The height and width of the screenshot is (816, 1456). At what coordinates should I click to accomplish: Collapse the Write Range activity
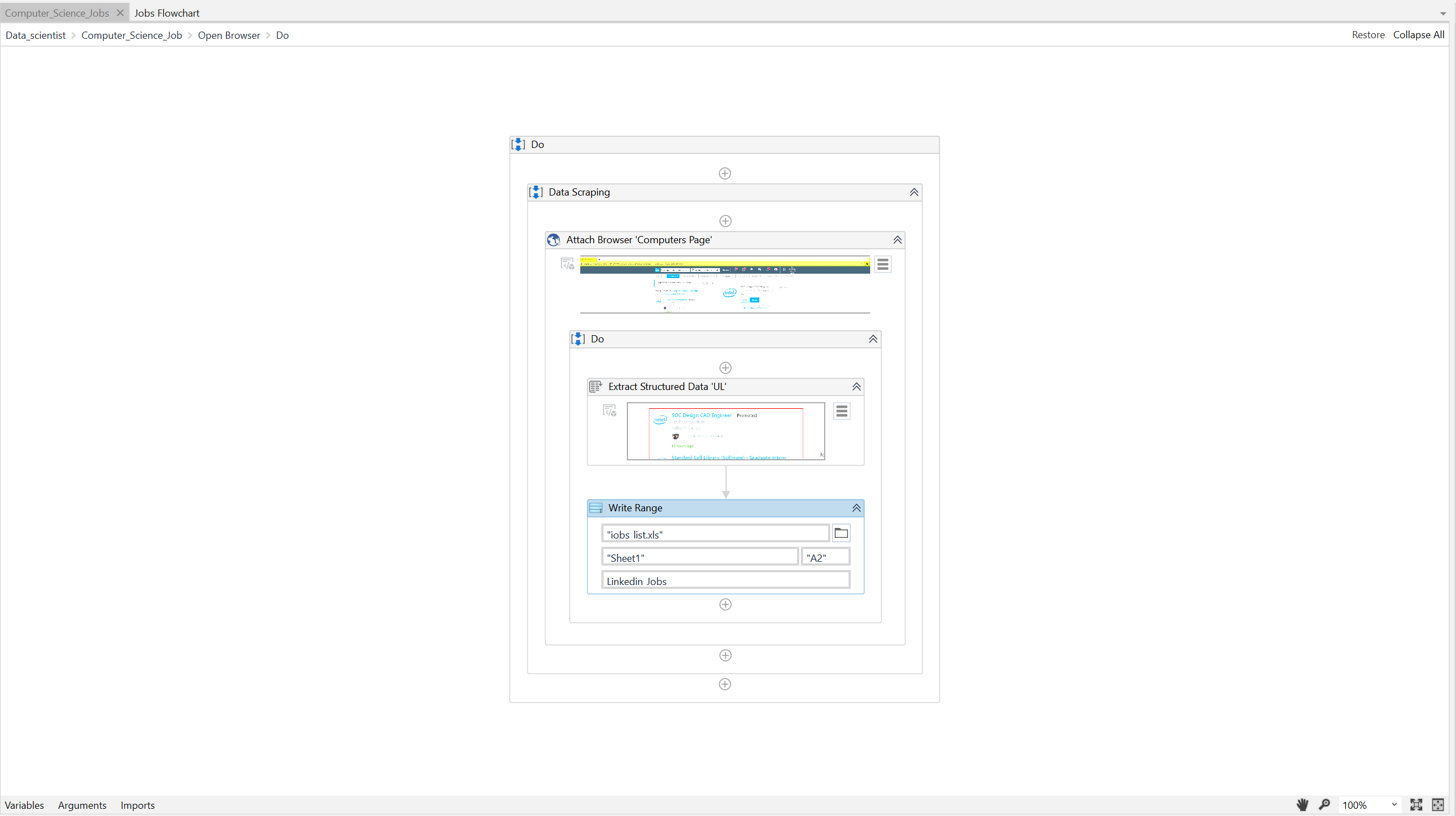(x=856, y=507)
